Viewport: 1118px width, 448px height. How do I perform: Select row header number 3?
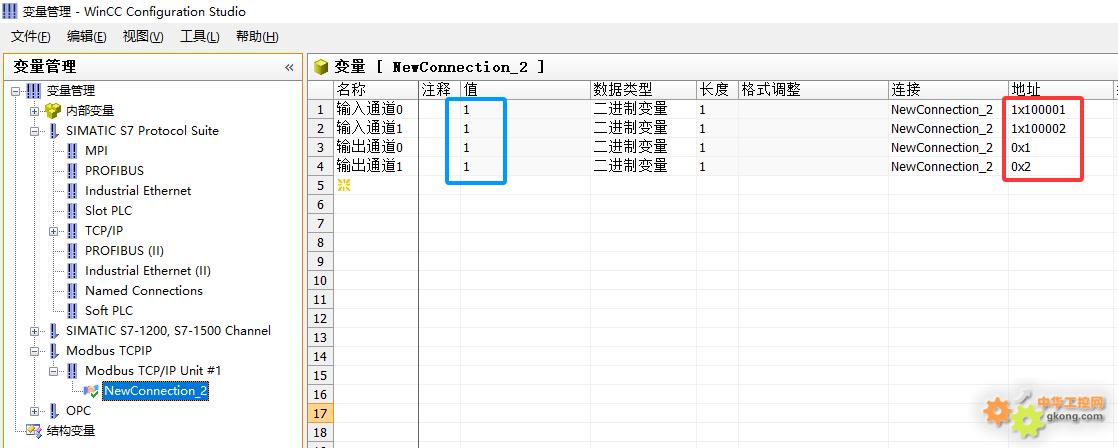tap(320, 147)
